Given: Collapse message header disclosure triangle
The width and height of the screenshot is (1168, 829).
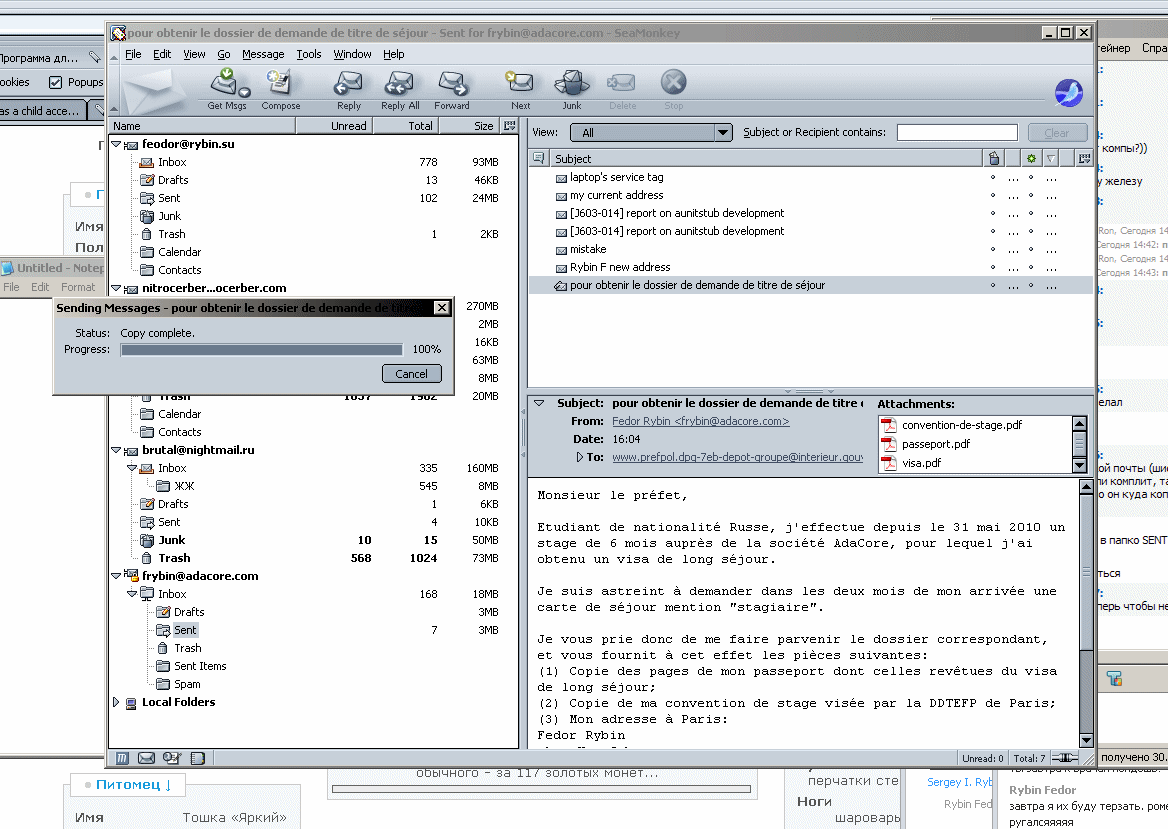Looking at the screenshot, I should tap(539, 403).
